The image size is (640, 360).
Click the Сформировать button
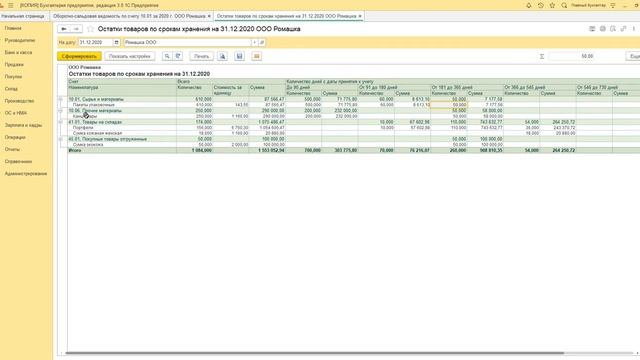[x=79, y=56]
